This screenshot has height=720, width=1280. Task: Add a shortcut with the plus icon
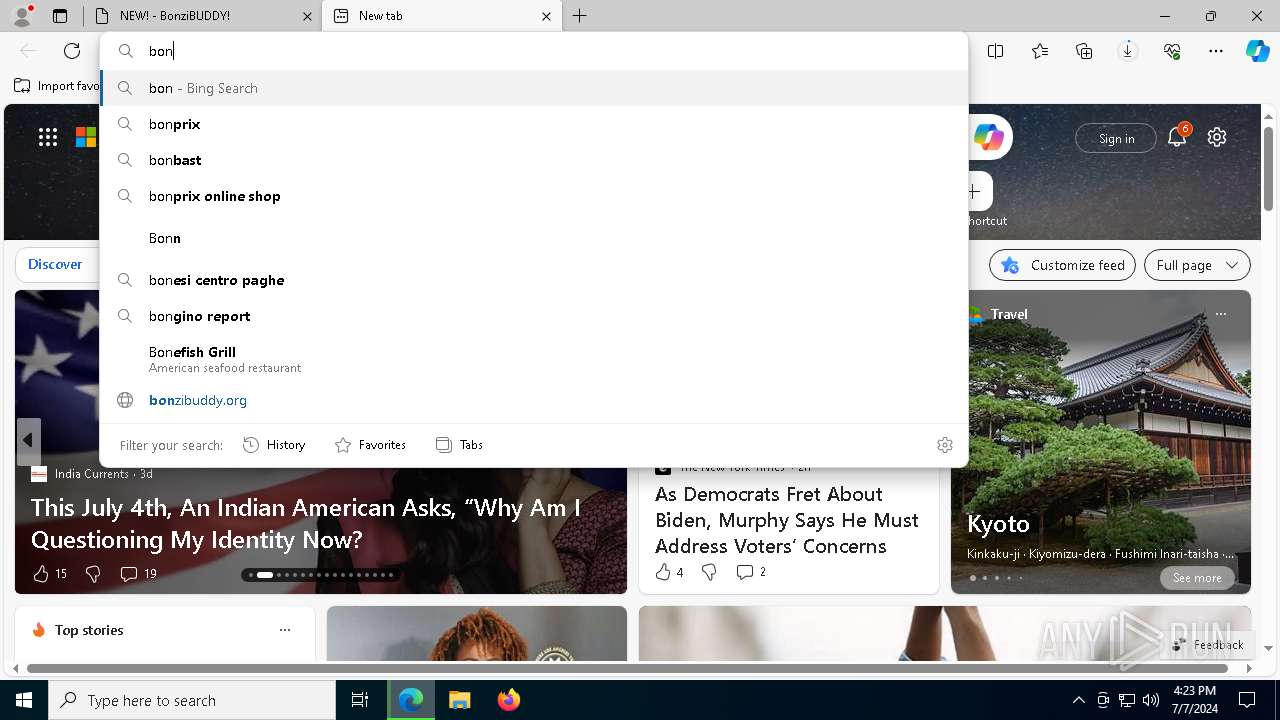(x=976, y=191)
